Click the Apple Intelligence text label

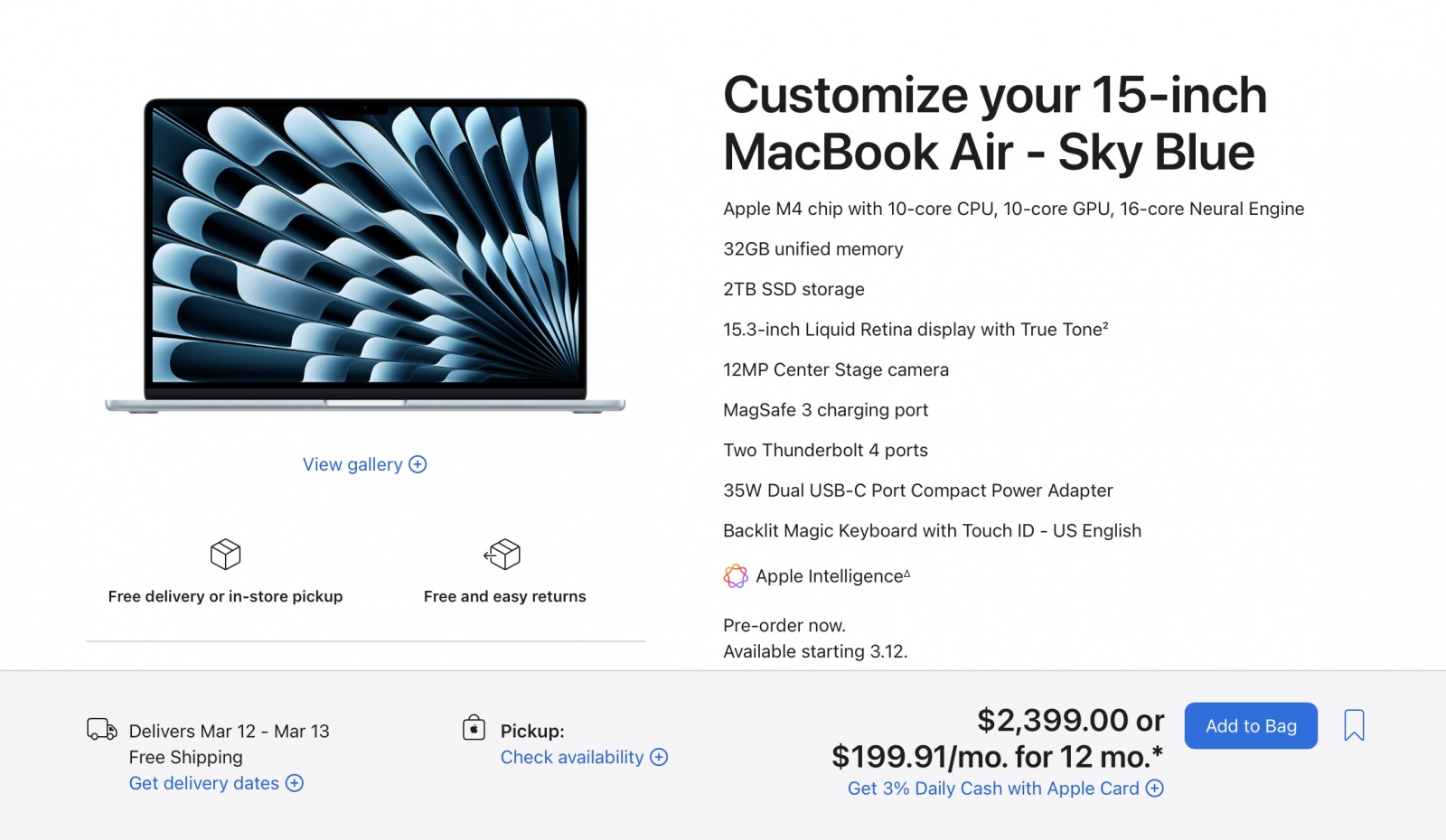click(x=831, y=576)
